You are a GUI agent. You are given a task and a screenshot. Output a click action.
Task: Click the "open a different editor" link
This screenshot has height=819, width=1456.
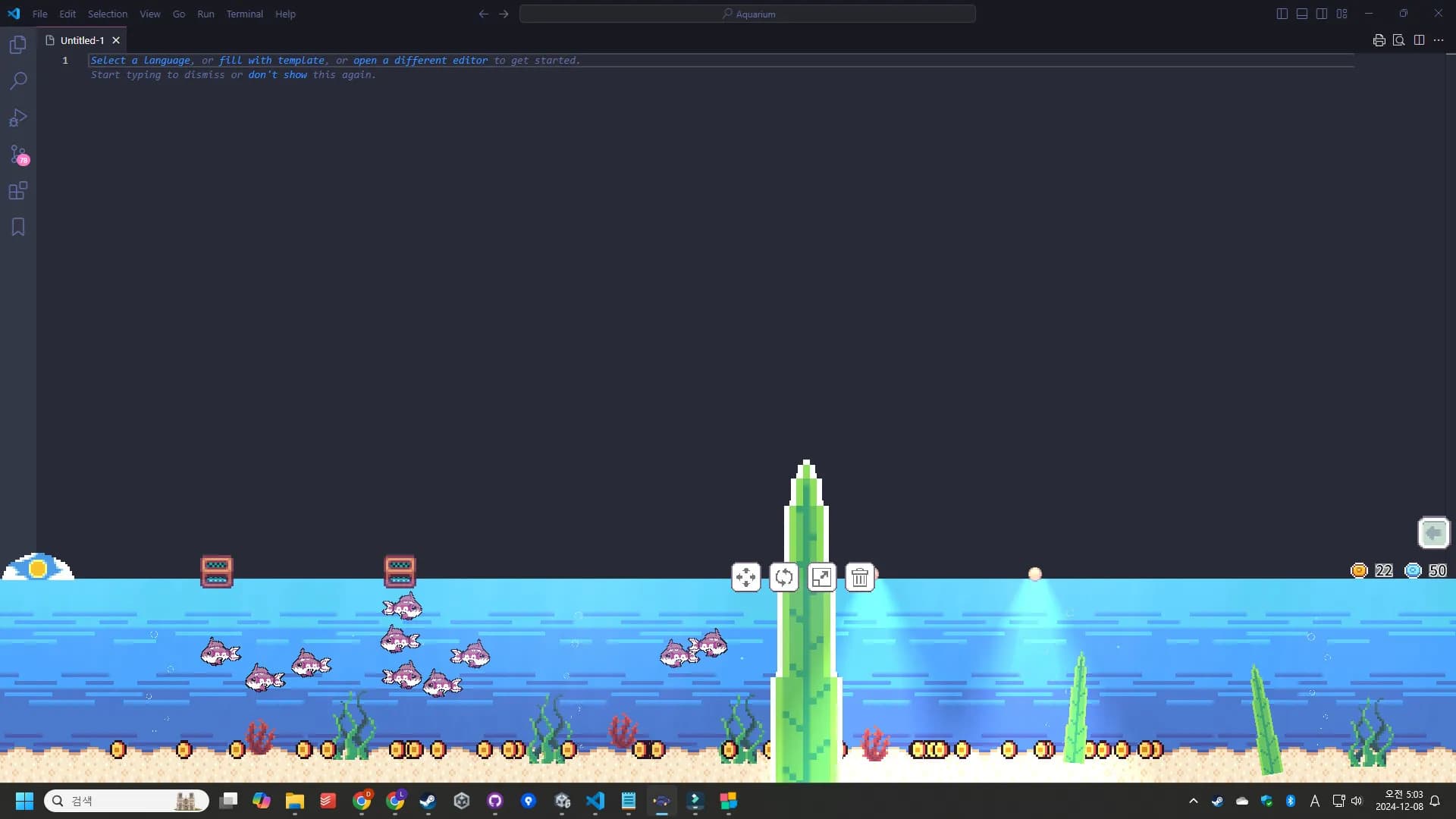pyautogui.click(x=419, y=60)
